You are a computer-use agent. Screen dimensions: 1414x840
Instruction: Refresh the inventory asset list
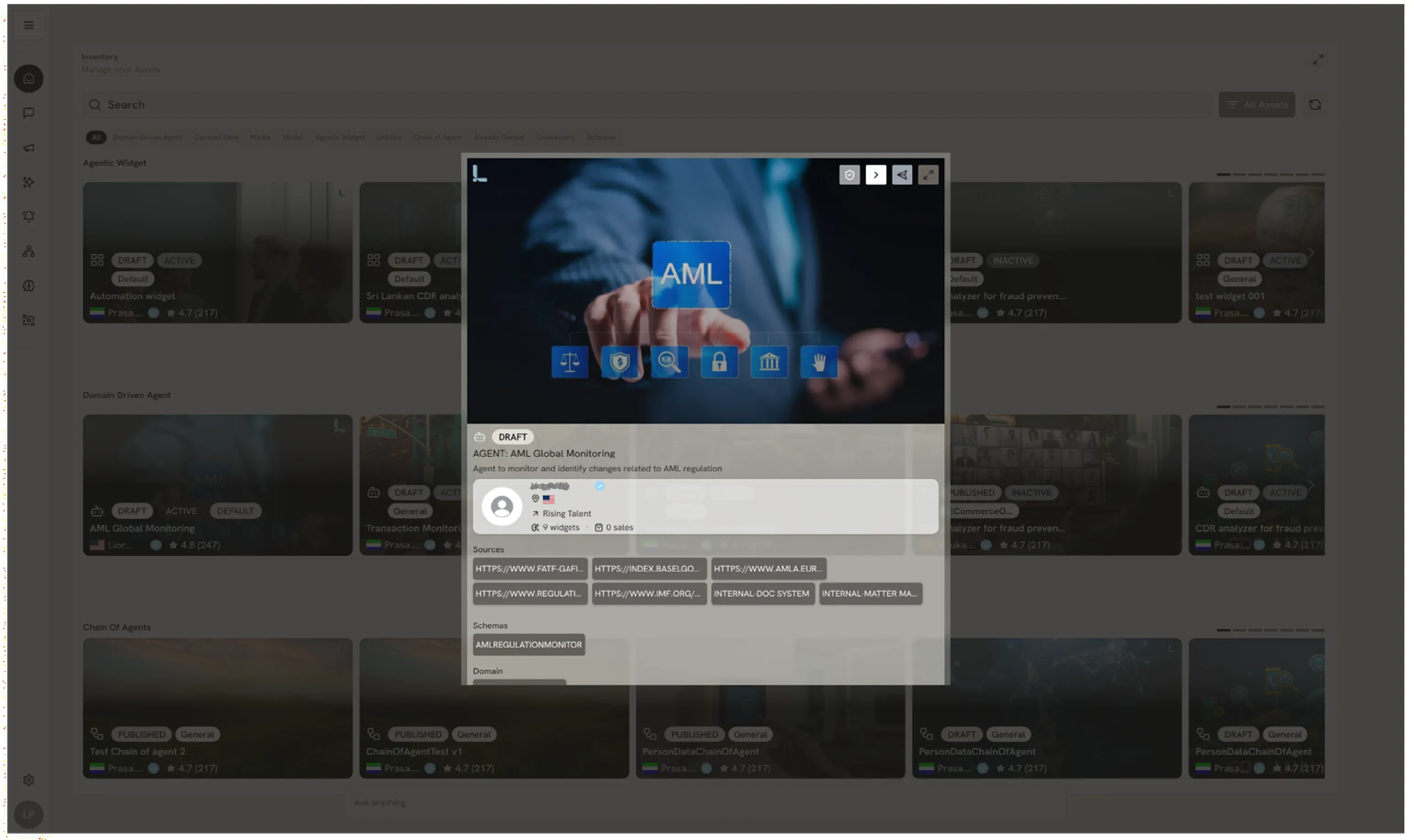pos(1314,105)
